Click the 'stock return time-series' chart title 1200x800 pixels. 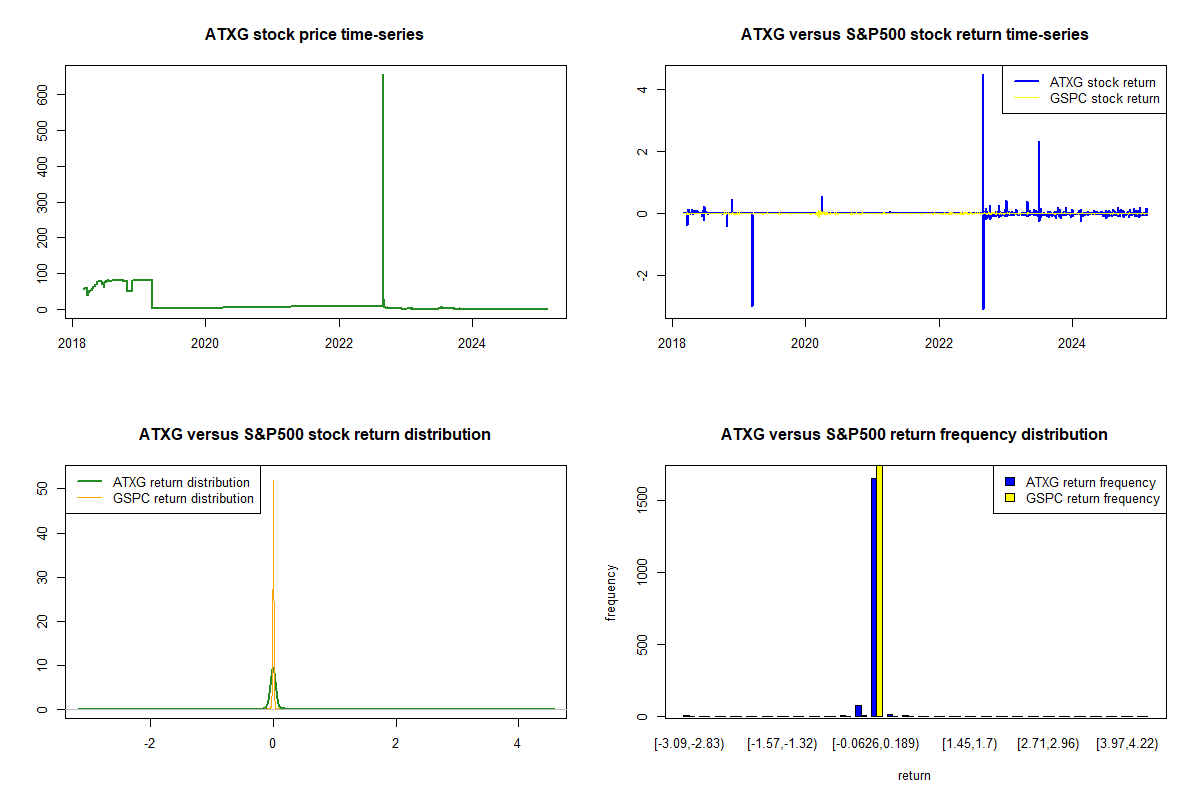point(914,35)
